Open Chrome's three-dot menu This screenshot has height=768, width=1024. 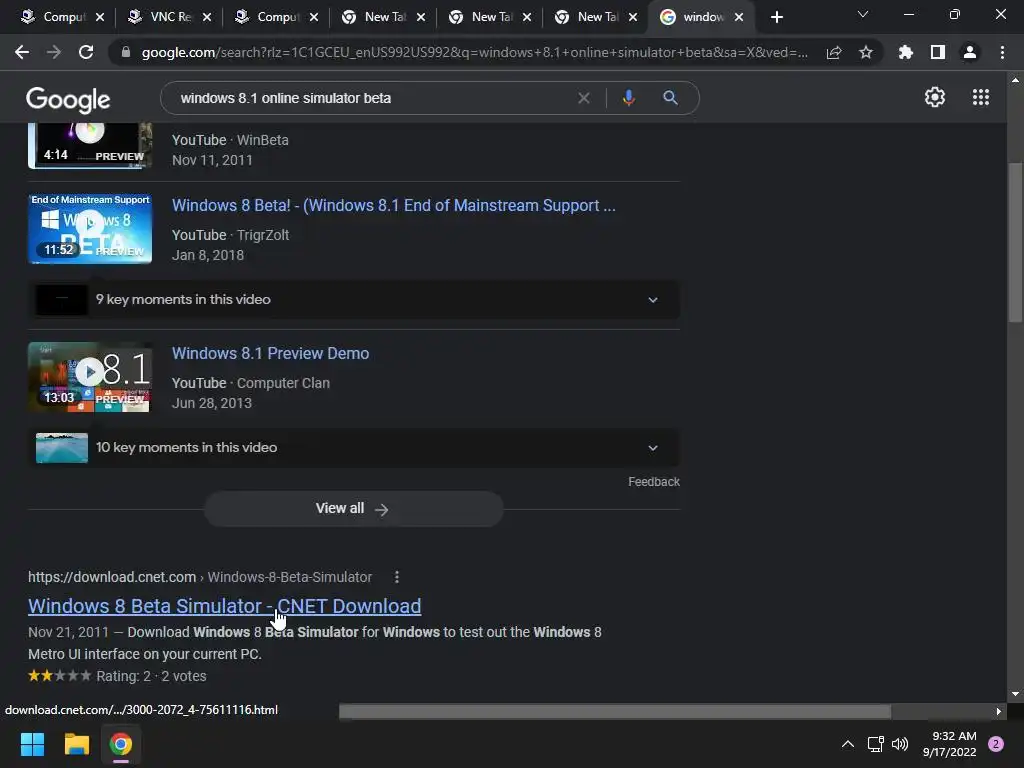[x=1002, y=52]
